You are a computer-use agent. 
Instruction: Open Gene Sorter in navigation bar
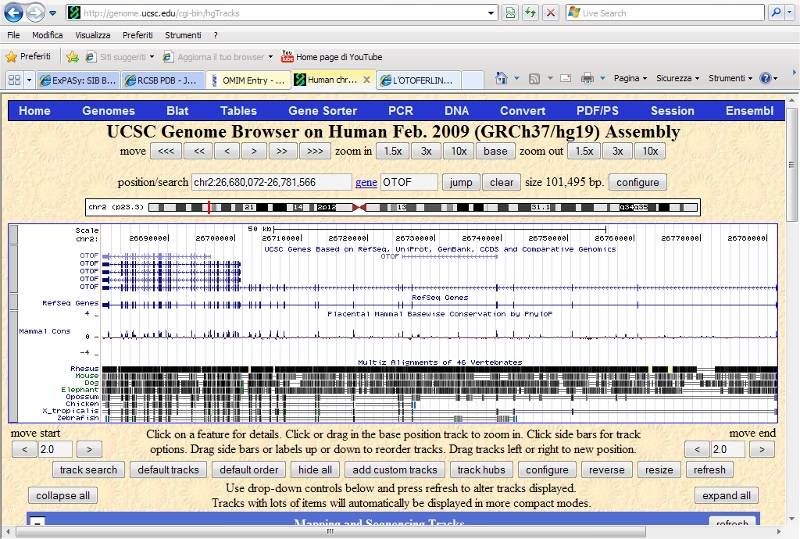(x=322, y=111)
